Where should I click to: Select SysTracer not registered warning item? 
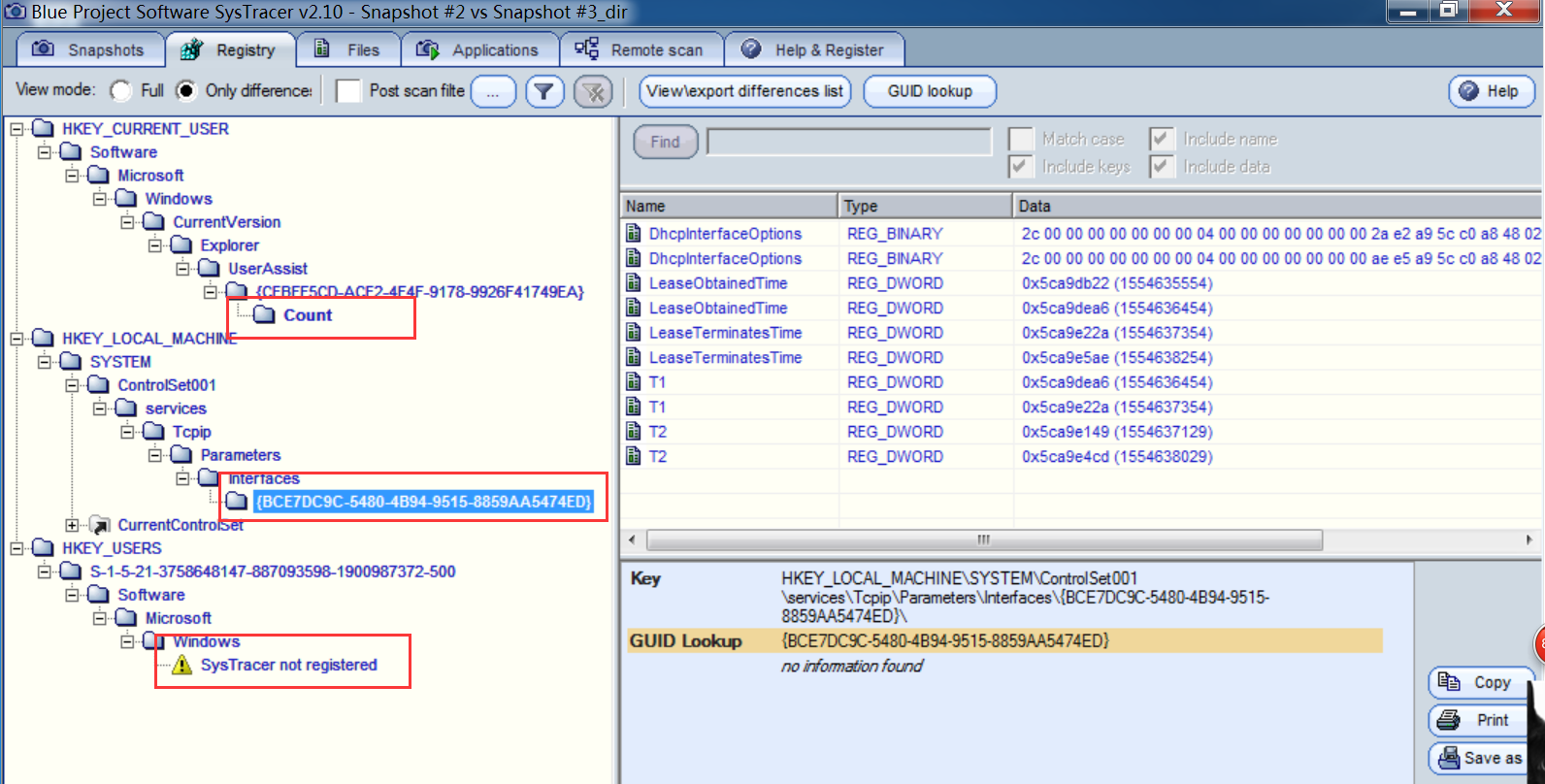tap(289, 665)
